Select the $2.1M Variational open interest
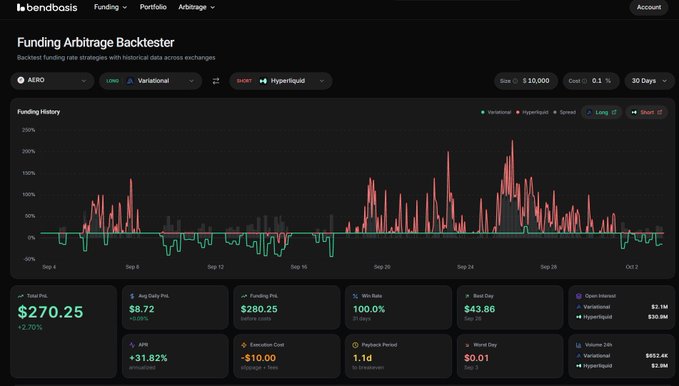 [x=660, y=307]
